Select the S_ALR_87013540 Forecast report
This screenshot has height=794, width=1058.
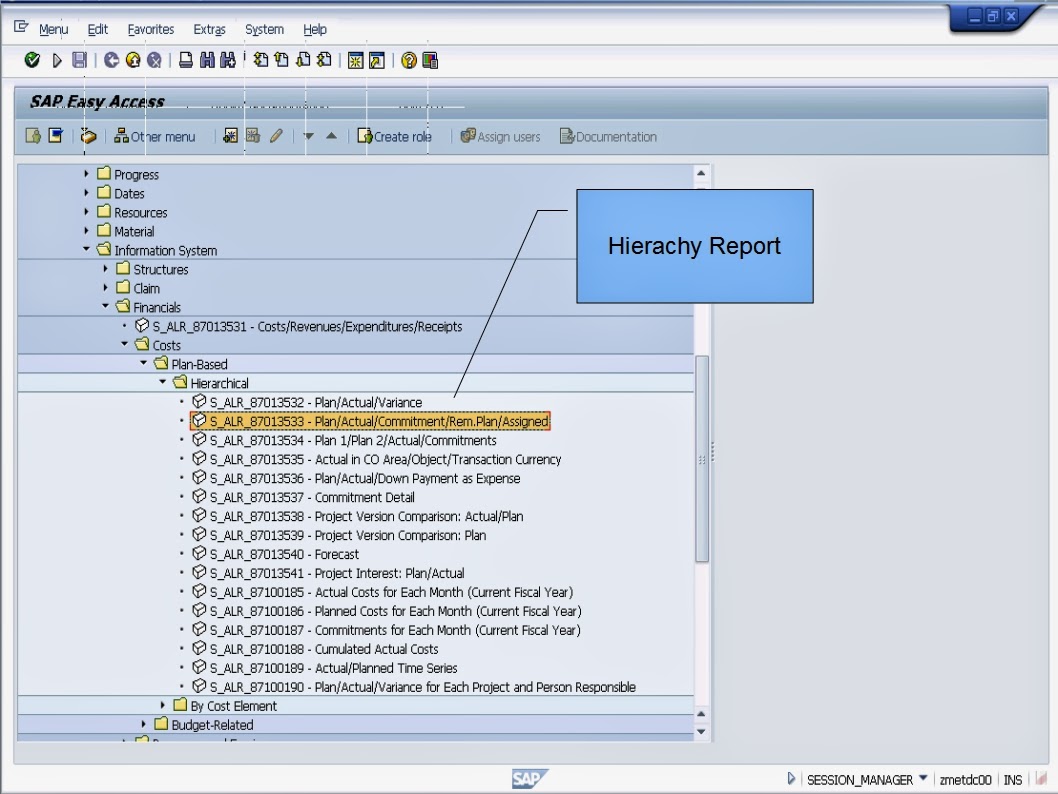click(280, 554)
